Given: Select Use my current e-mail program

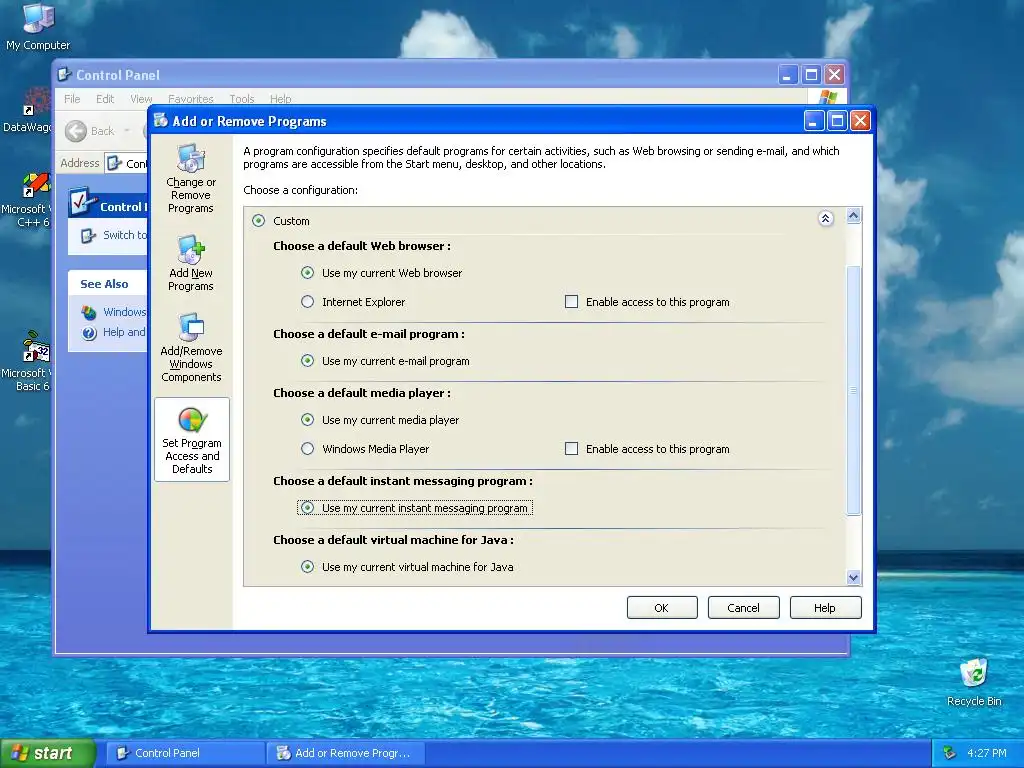Looking at the screenshot, I should pyautogui.click(x=308, y=360).
